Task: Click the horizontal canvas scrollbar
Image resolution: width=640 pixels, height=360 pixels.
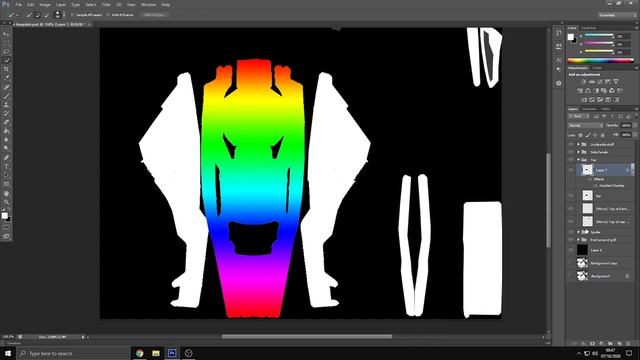Action: coord(307,337)
